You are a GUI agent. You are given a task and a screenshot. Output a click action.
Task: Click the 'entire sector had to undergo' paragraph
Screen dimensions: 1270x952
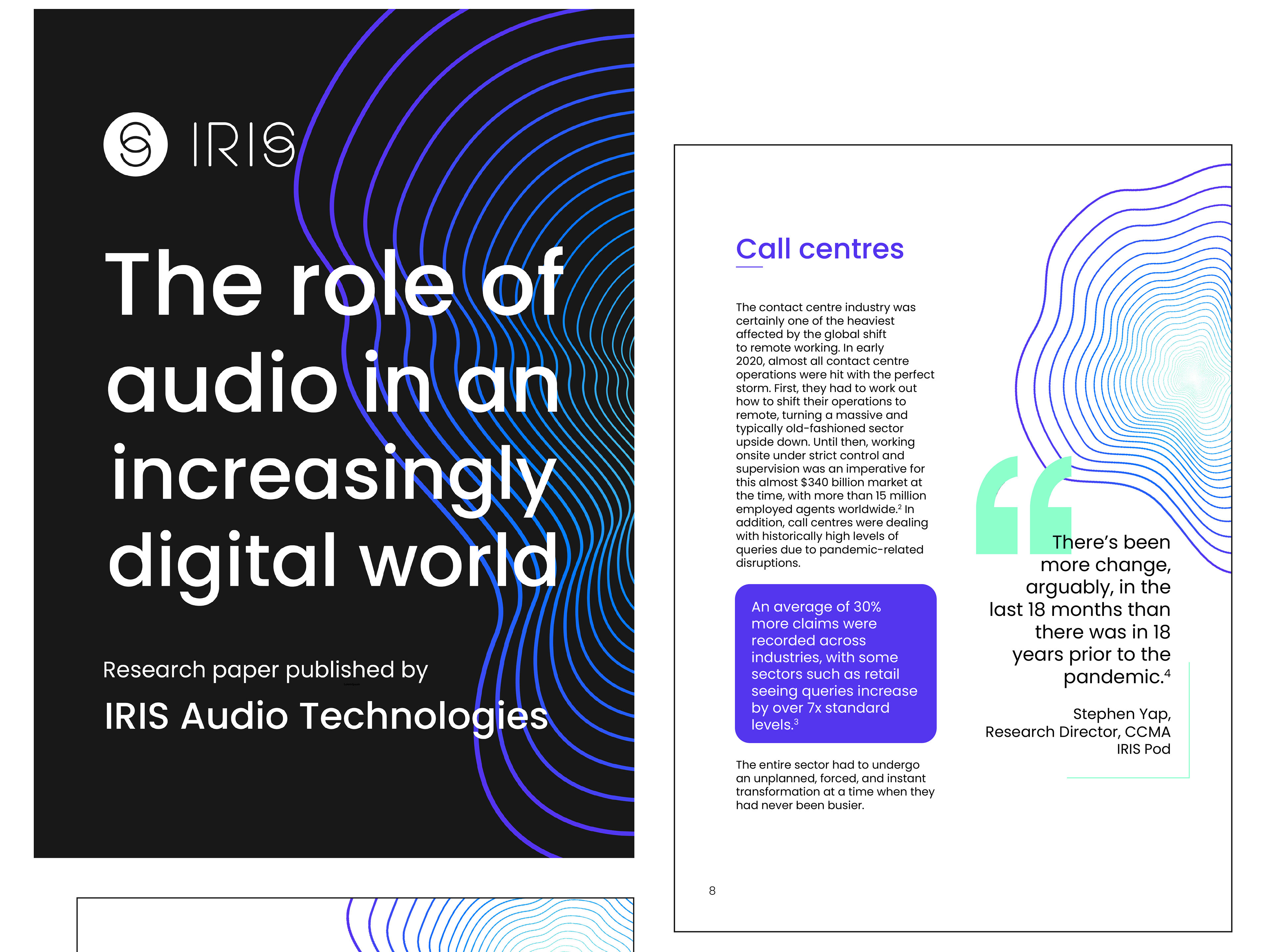point(835,784)
